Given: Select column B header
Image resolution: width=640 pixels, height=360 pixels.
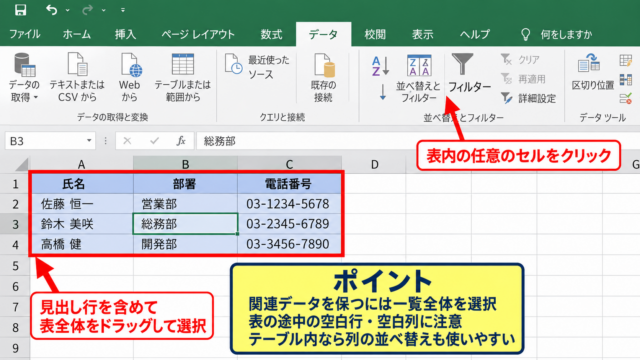Looking at the screenshot, I should coord(185,164).
